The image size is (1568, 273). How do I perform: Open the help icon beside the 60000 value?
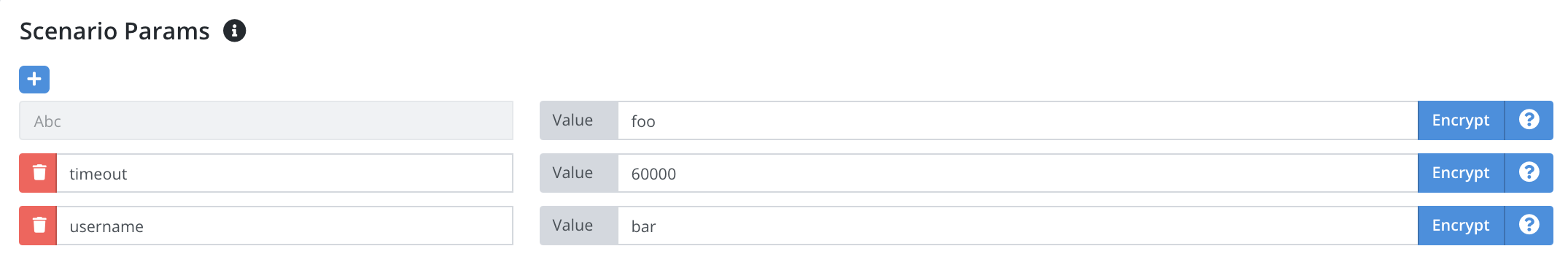pyautogui.click(x=1529, y=173)
